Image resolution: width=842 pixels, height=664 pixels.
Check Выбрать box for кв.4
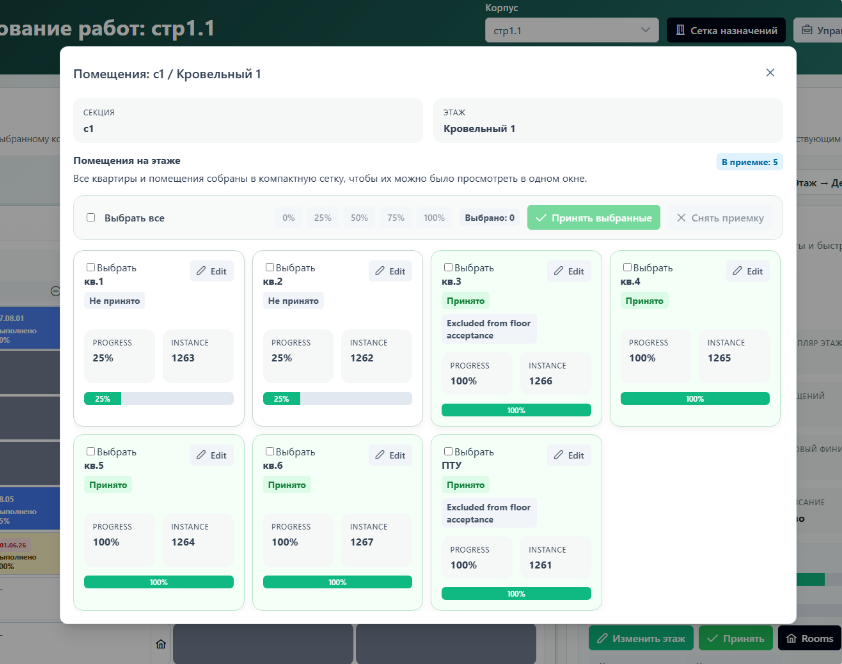coord(627,267)
